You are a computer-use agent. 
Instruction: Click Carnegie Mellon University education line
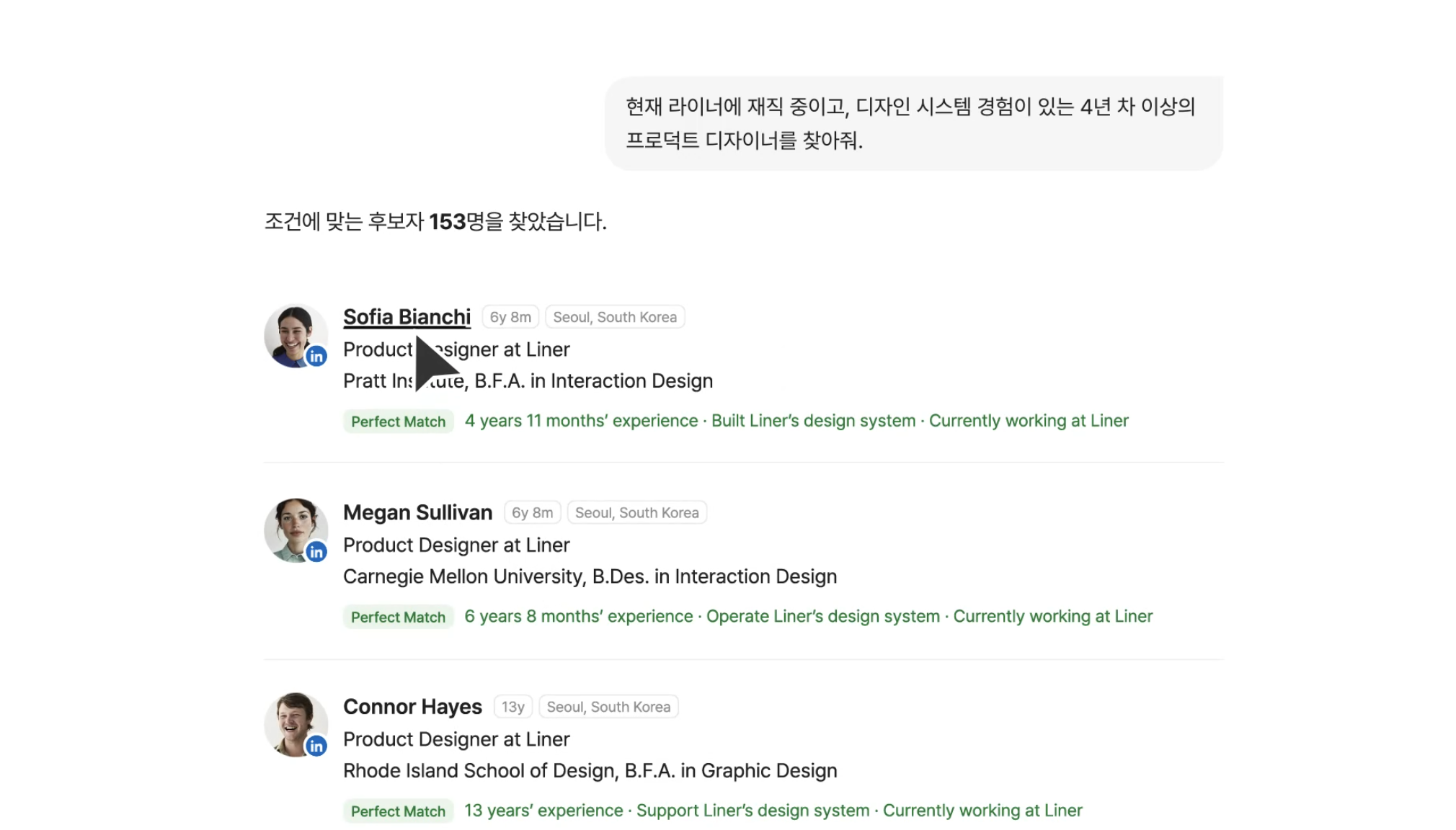pyautogui.click(x=590, y=576)
